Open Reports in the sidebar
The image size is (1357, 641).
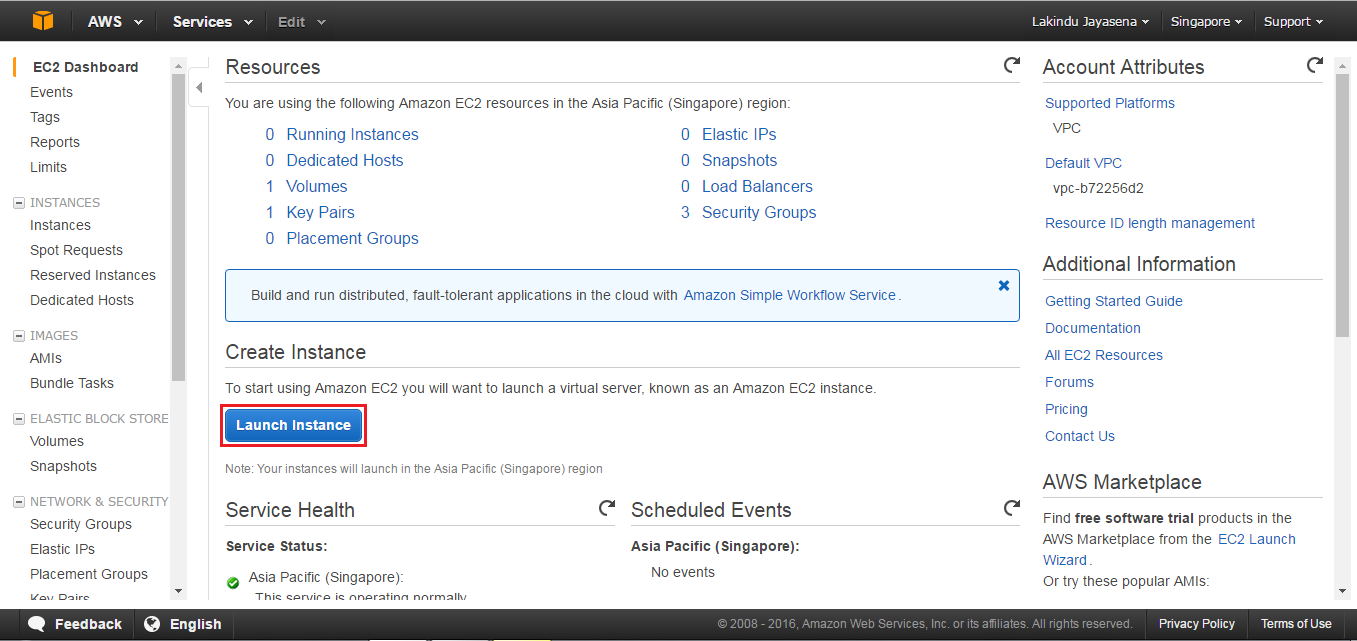[x=55, y=142]
